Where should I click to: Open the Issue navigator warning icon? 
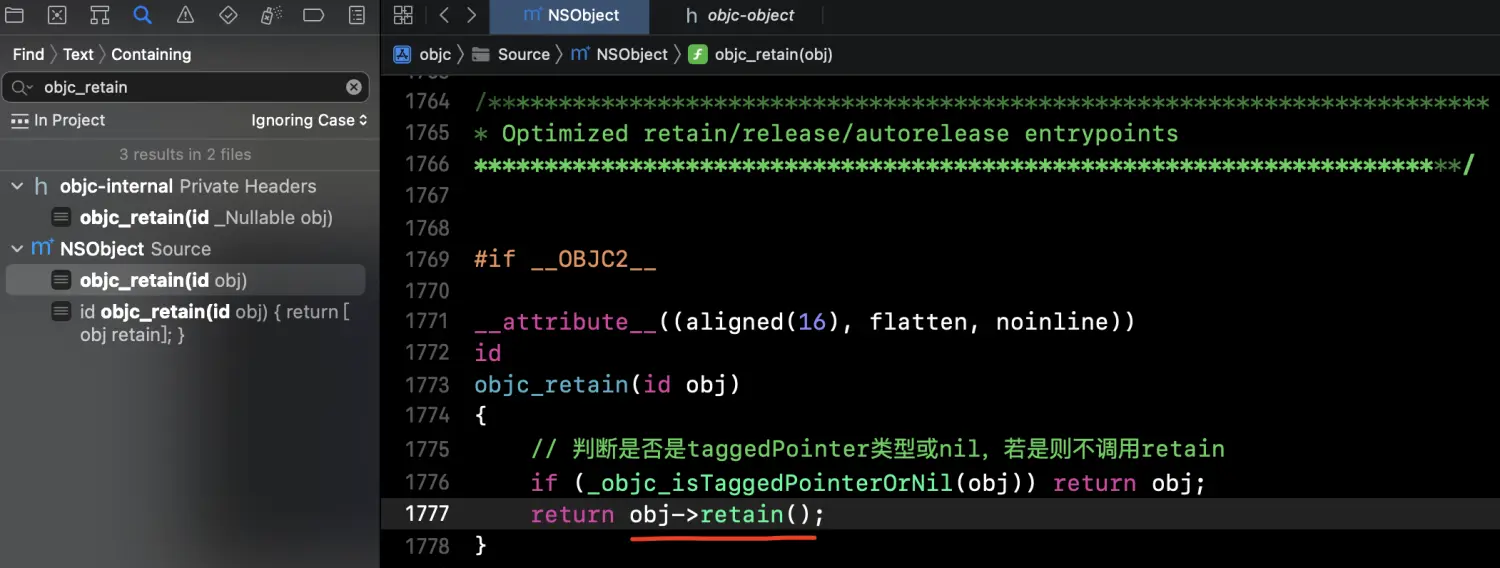(x=185, y=15)
